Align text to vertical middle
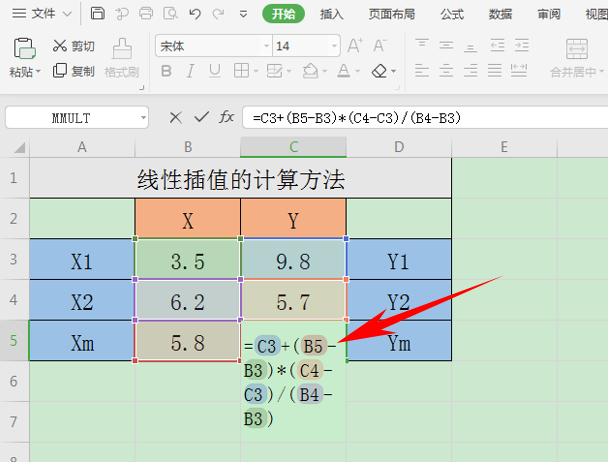This screenshot has width=608, height=464. click(446, 45)
